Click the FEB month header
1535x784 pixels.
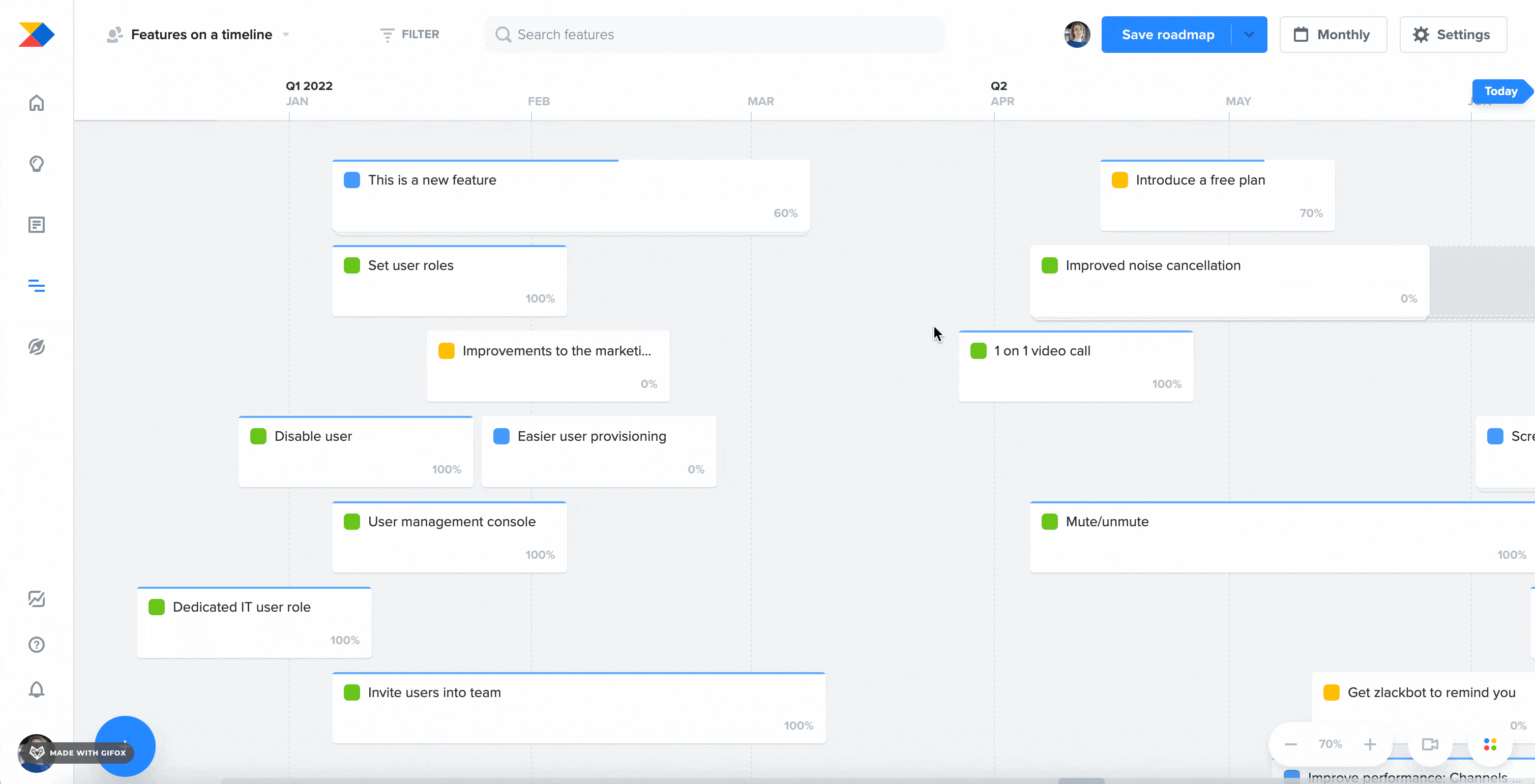[x=539, y=101]
